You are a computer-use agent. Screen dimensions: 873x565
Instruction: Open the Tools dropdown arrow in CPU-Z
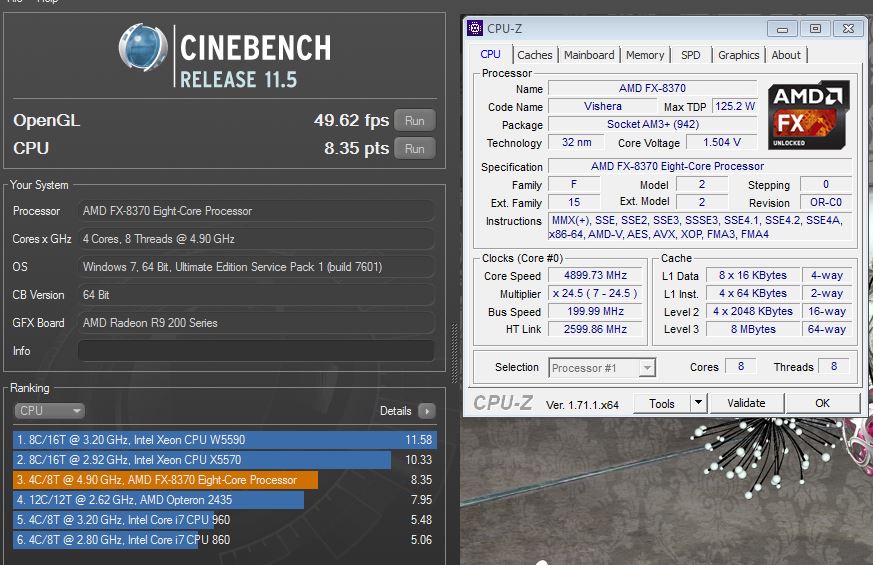point(698,403)
